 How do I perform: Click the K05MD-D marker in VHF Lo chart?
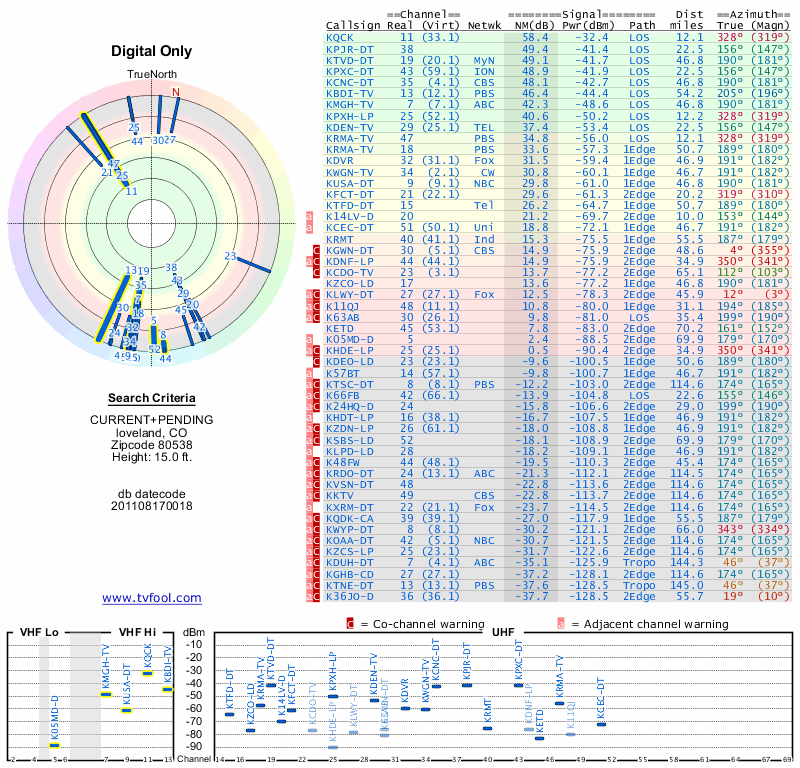click(55, 746)
